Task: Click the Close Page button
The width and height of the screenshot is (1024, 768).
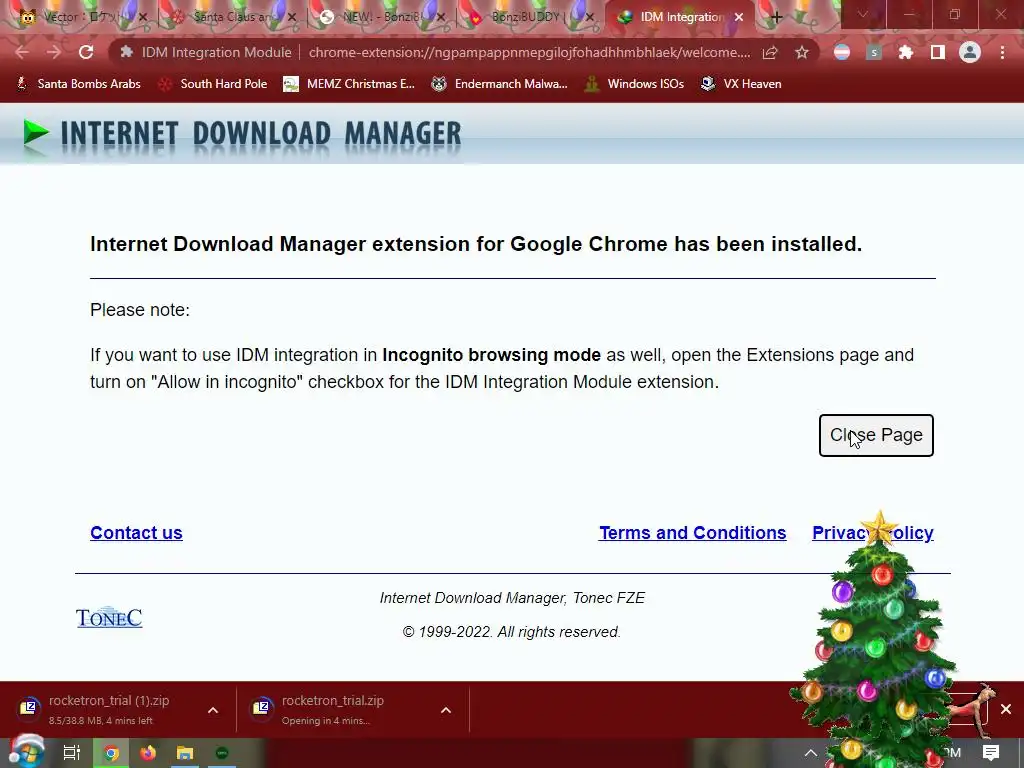Action: tap(876, 435)
